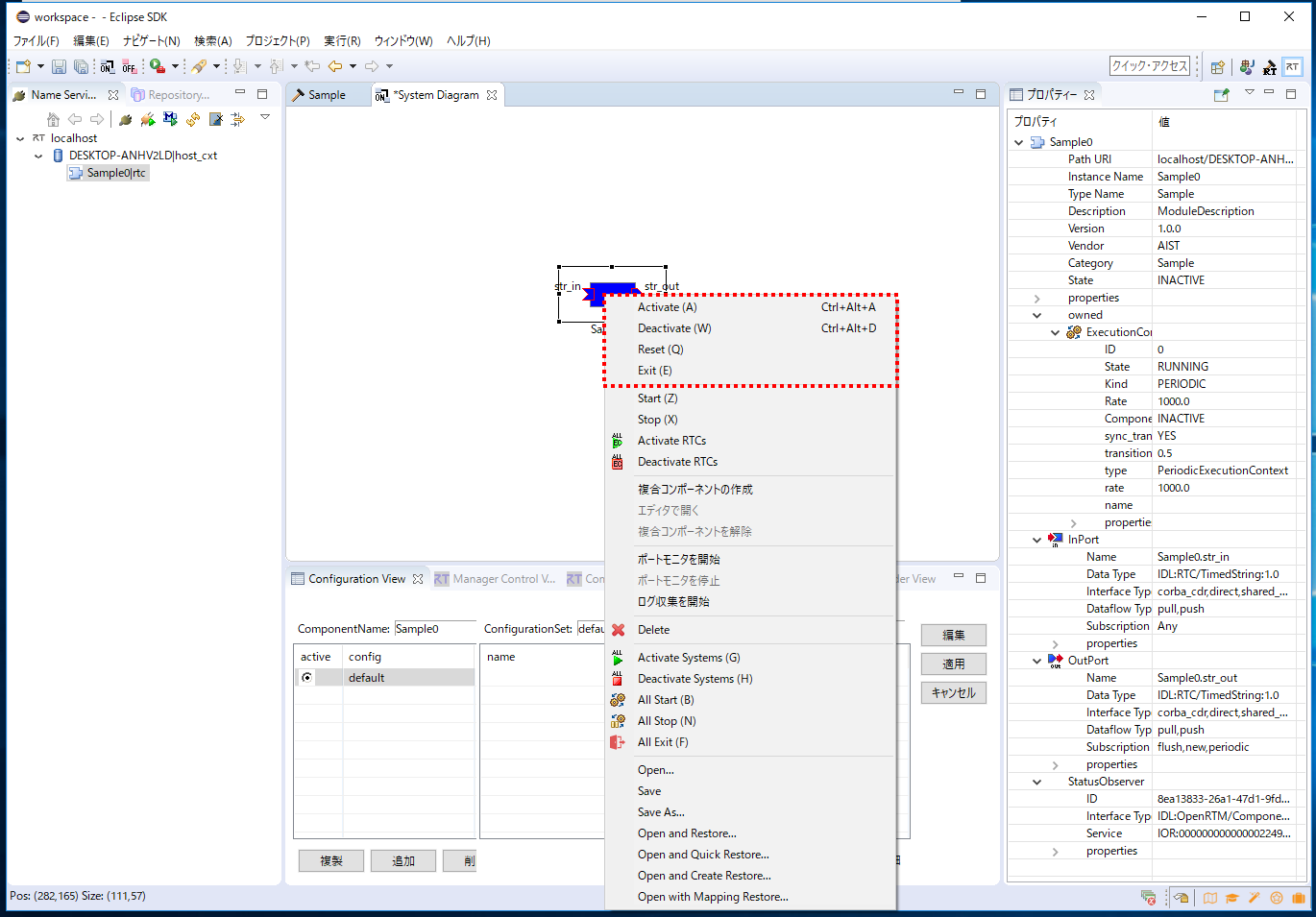Screen dimensions: 1316x917
Task: Click the plug with green arrow icon
Action: pyautogui.click(x=147, y=119)
